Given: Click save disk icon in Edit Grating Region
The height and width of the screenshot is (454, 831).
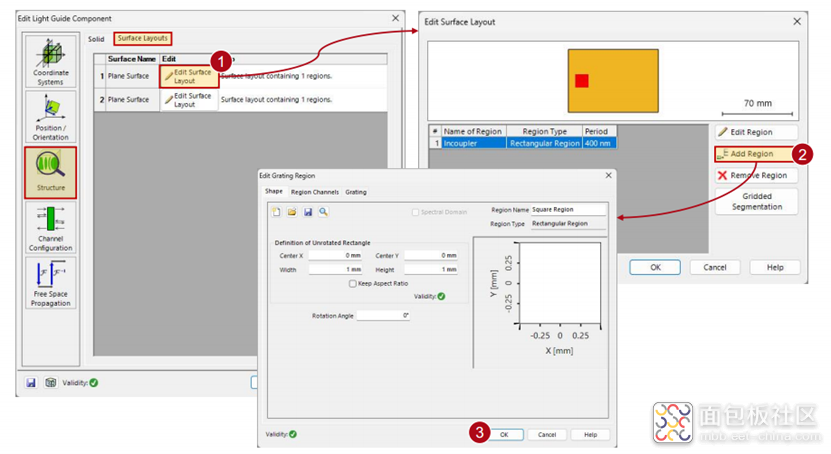Looking at the screenshot, I should 308,212.
